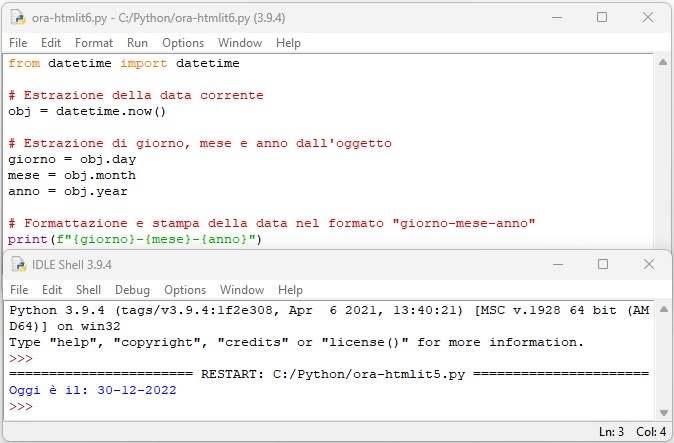Open the Debug menu in IDLE Shell
This screenshot has width=674, height=443.
coord(132,290)
